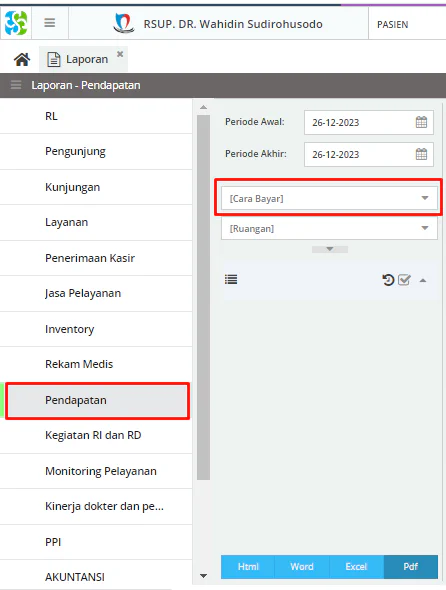The height and width of the screenshot is (590, 446).
Task: Click the hospital logo beside RSUP title
Action: pos(124,23)
